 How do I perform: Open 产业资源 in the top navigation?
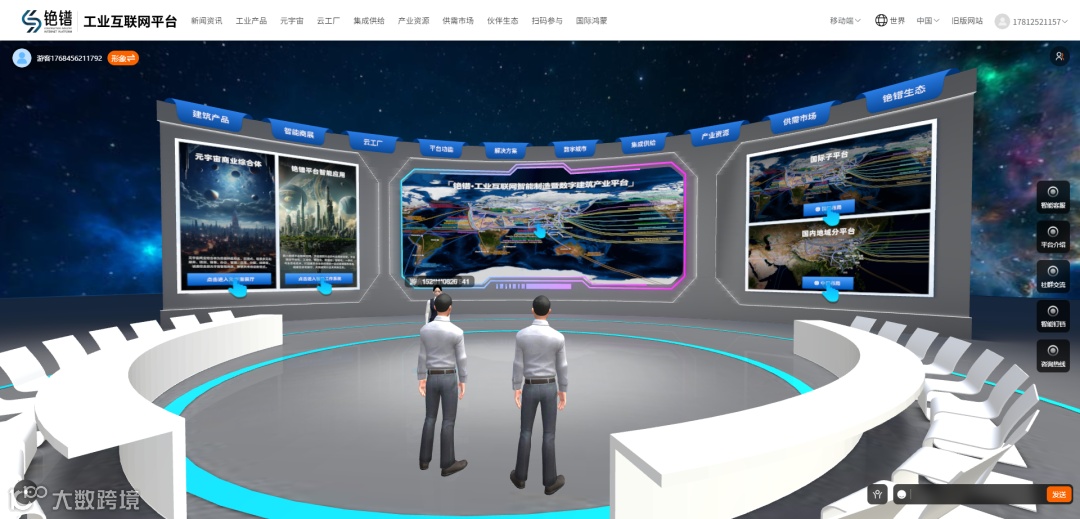pyautogui.click(x=414, y=21)
